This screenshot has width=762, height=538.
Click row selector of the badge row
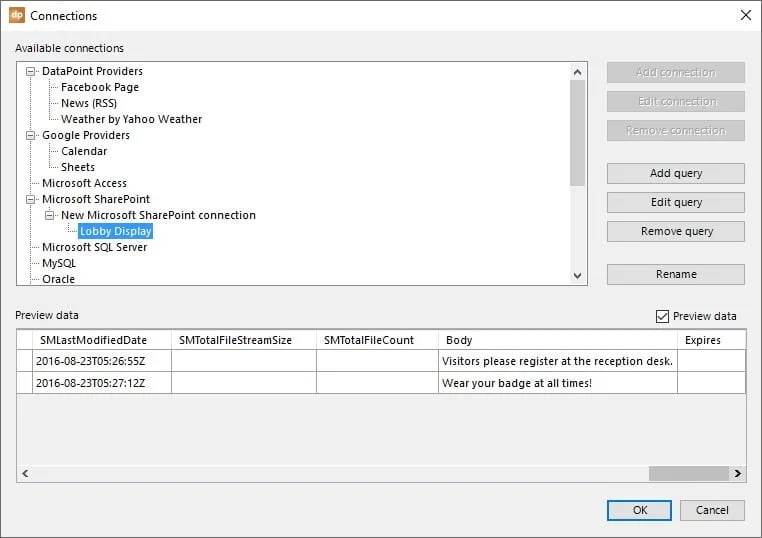(24, 383)
